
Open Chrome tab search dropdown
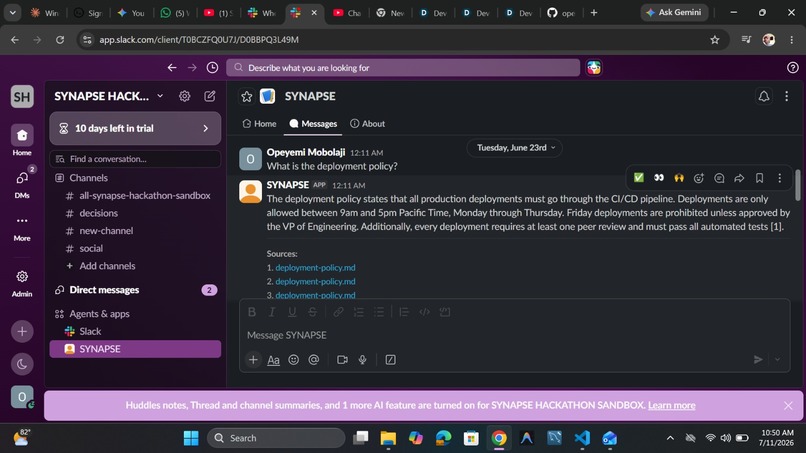tap(12, 13)
